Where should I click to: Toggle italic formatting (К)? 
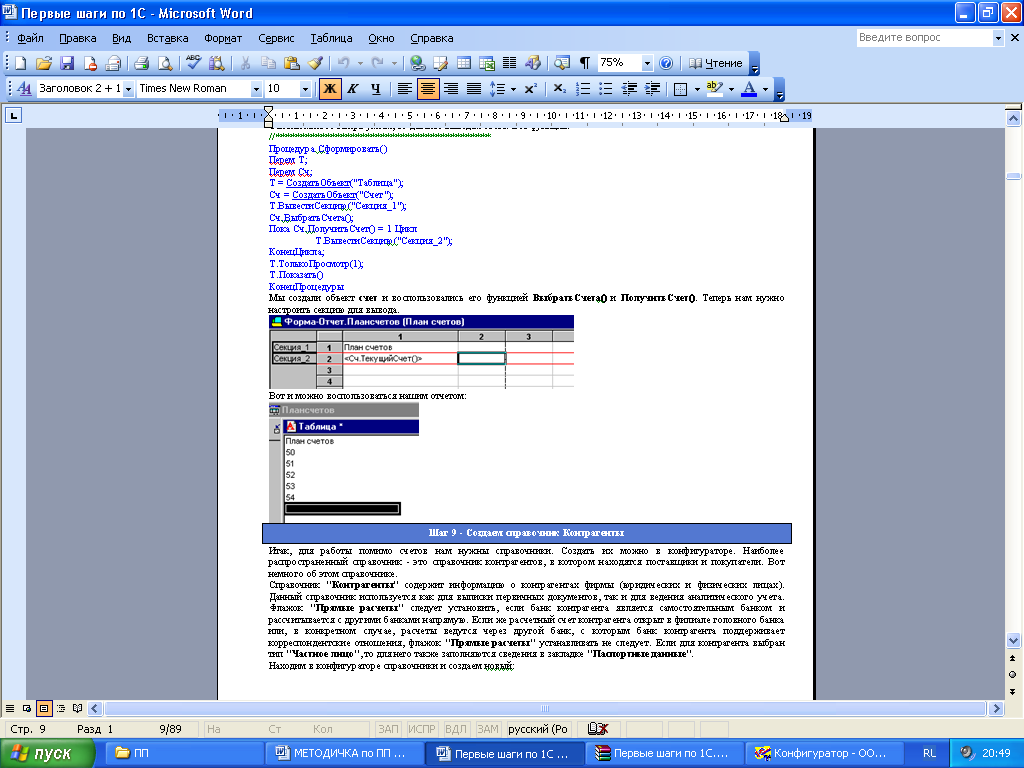[x=353, y=89]
